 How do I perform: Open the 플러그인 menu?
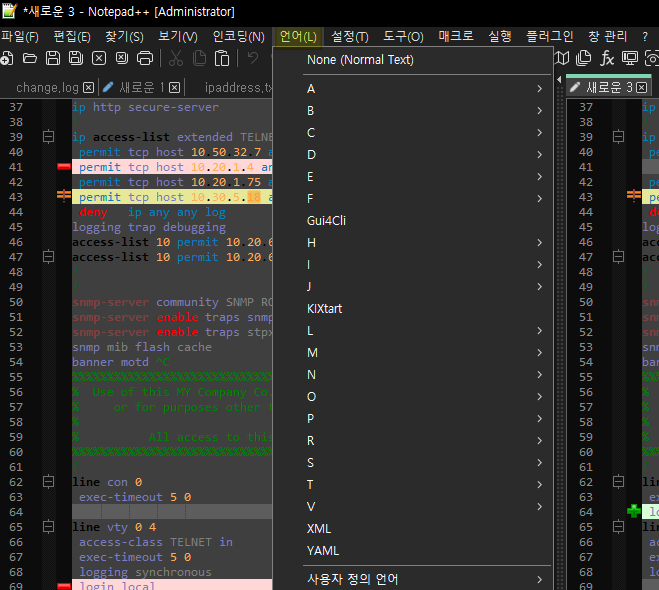point(550,37)
